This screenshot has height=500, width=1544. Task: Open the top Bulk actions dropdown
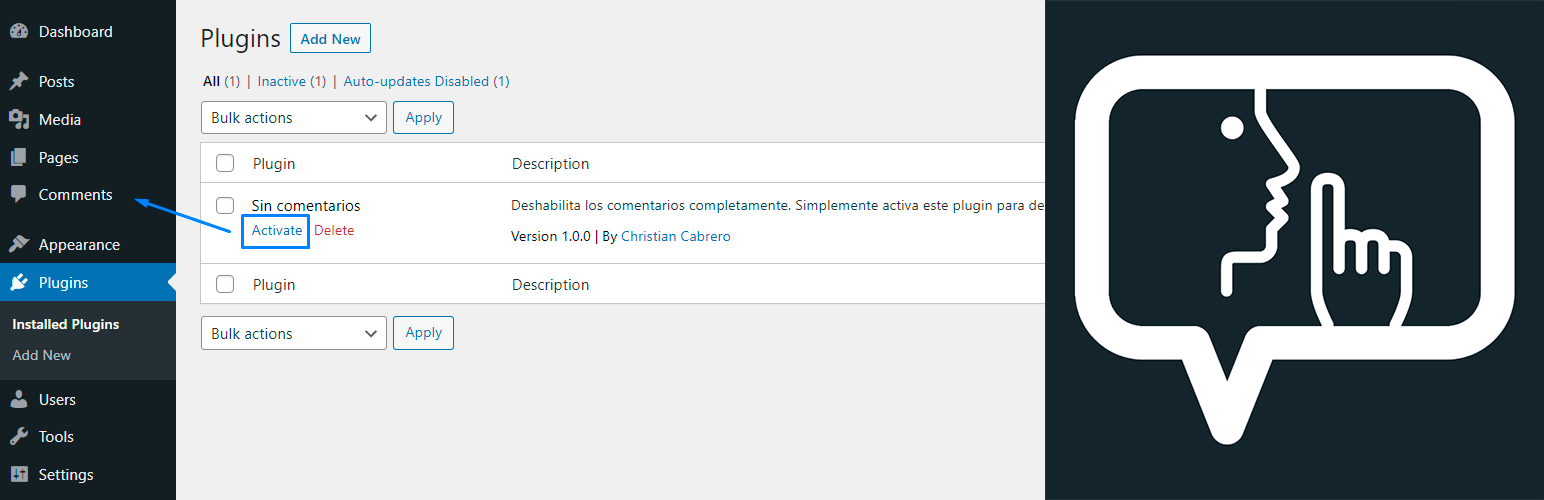pos(293,118)
